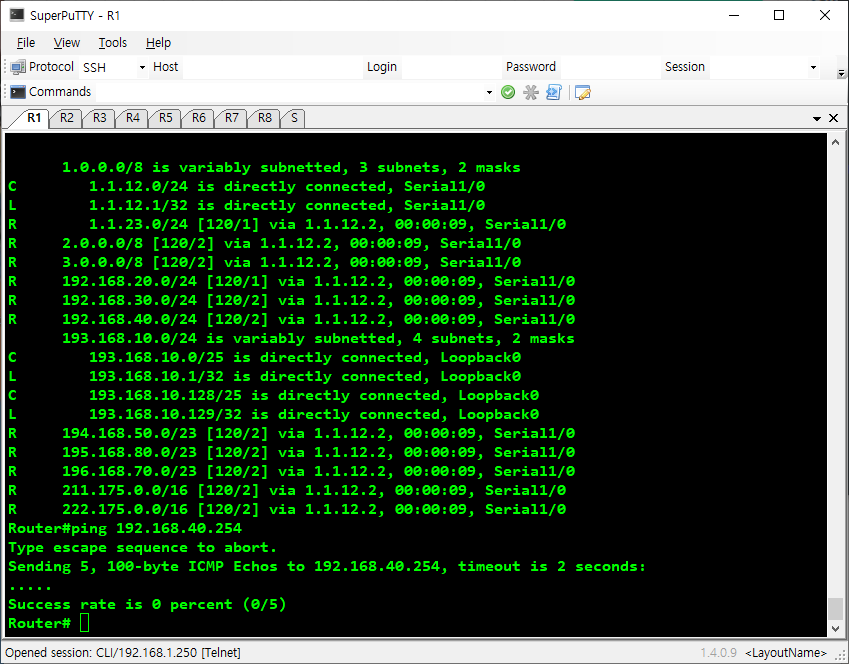Viewport: 849px width, 664px height.
Task: Click the Commands terminal icon
Action: (x=18, y=92)
